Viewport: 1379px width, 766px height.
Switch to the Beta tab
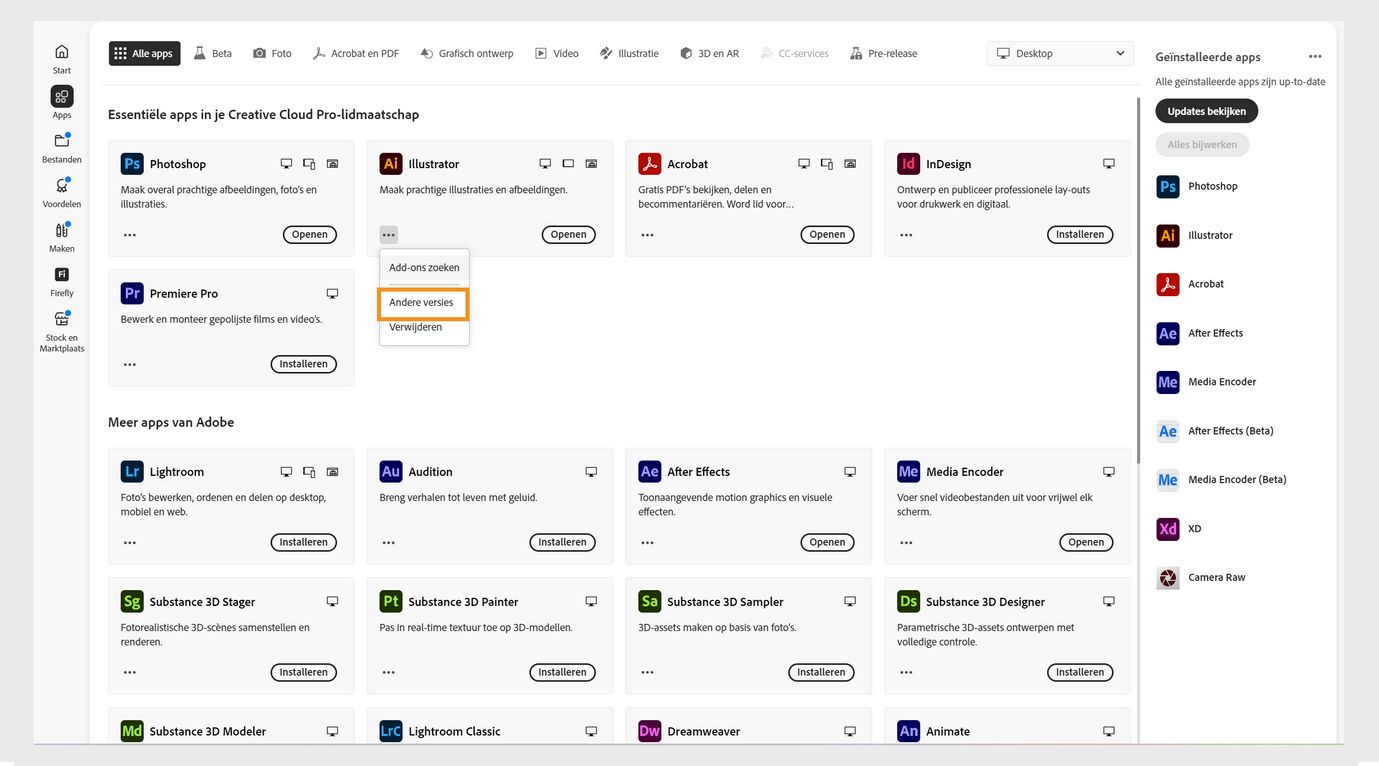pyautogui.click(x=212, y=53)
